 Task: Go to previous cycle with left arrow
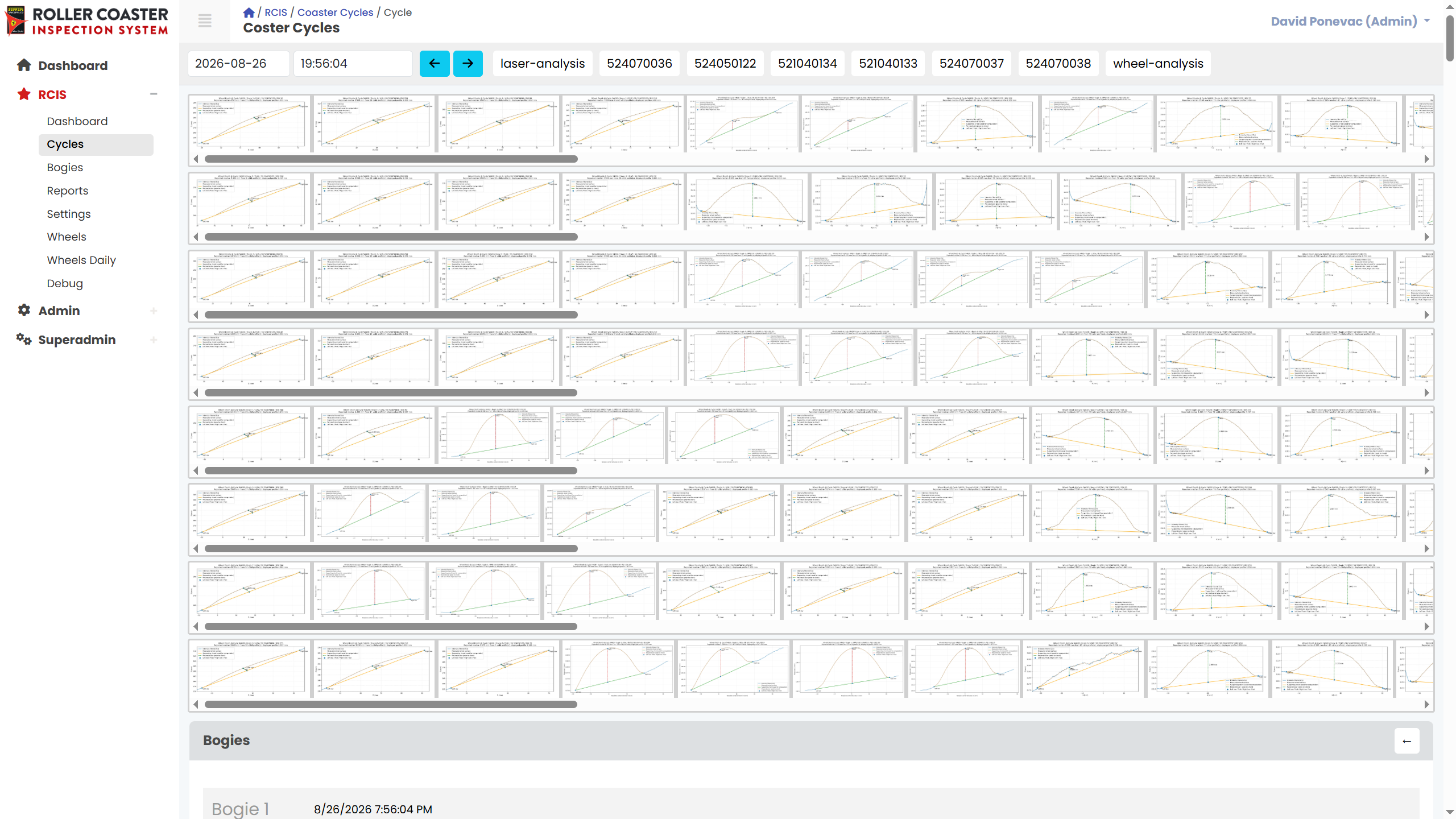pyautogui.click(x=435, y=64)
